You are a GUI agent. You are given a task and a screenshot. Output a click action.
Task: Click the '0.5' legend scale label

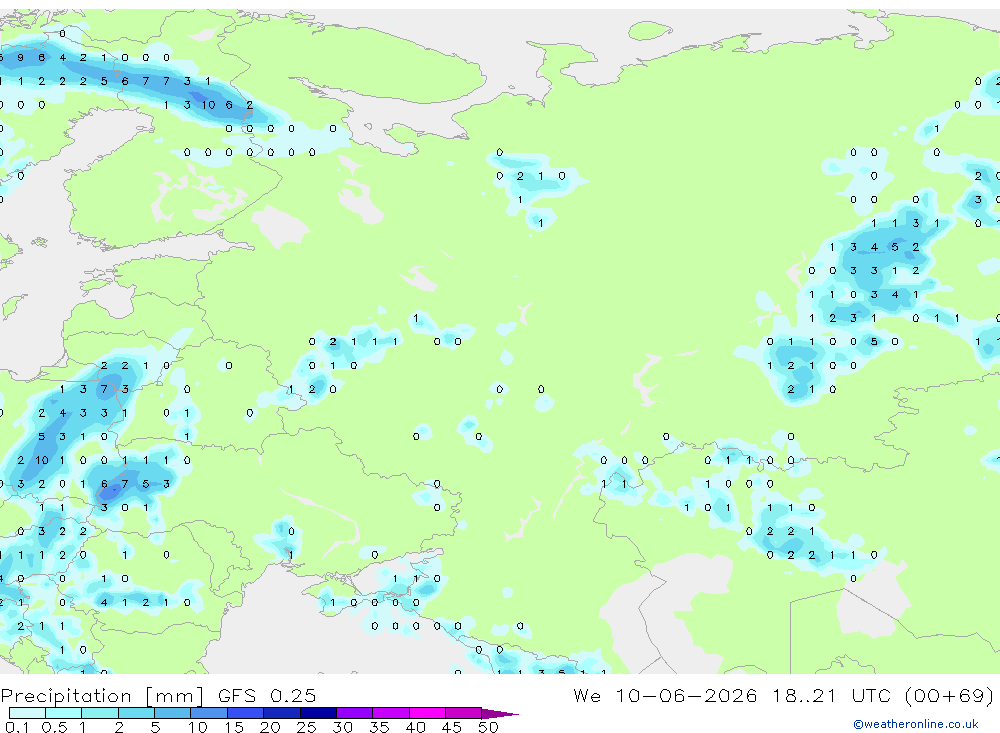click(54, 727)
